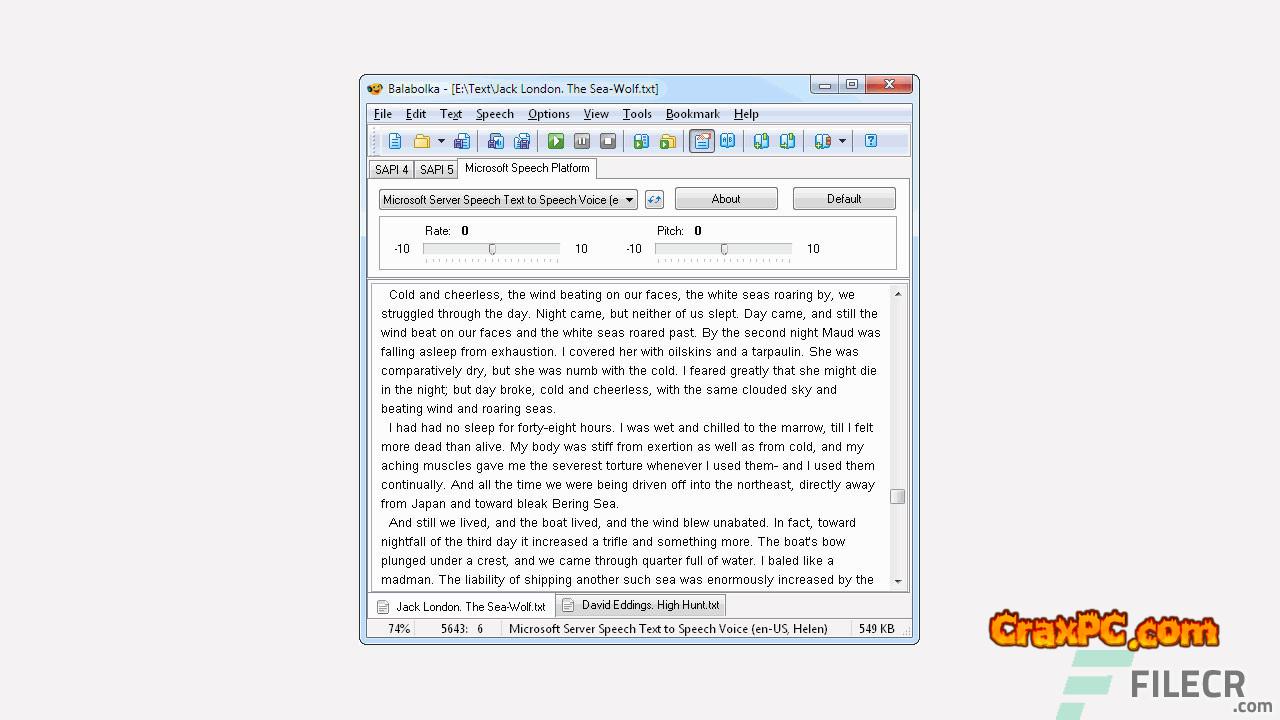Click the green read-clipboard toolbar icon

pos(642,141)
